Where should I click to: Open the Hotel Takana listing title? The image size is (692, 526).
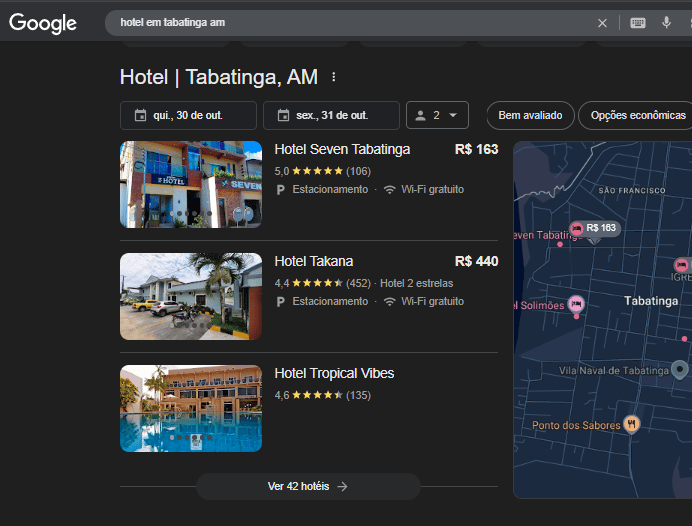coord(314,262)
